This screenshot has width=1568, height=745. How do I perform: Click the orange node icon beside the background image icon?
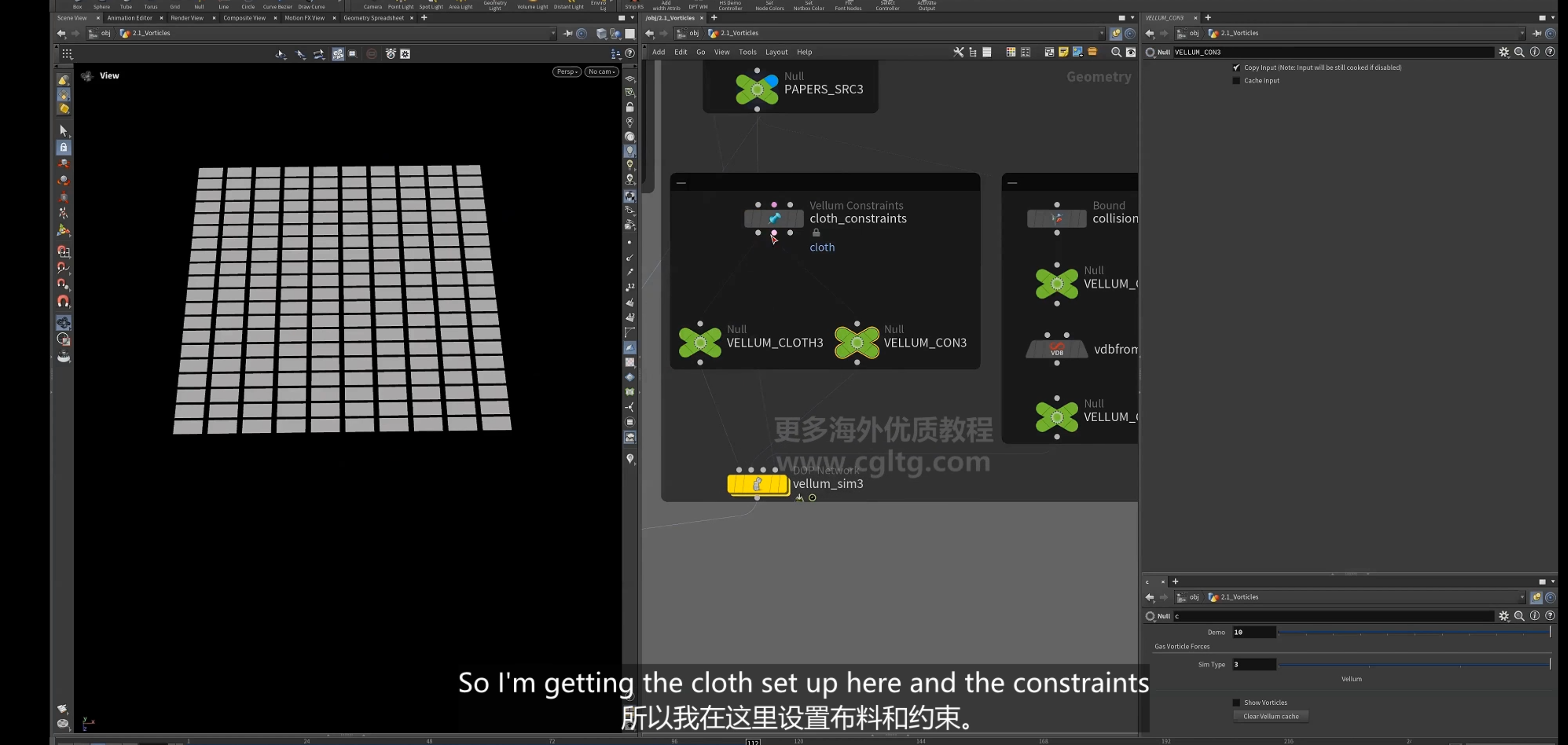[1093, 53]
